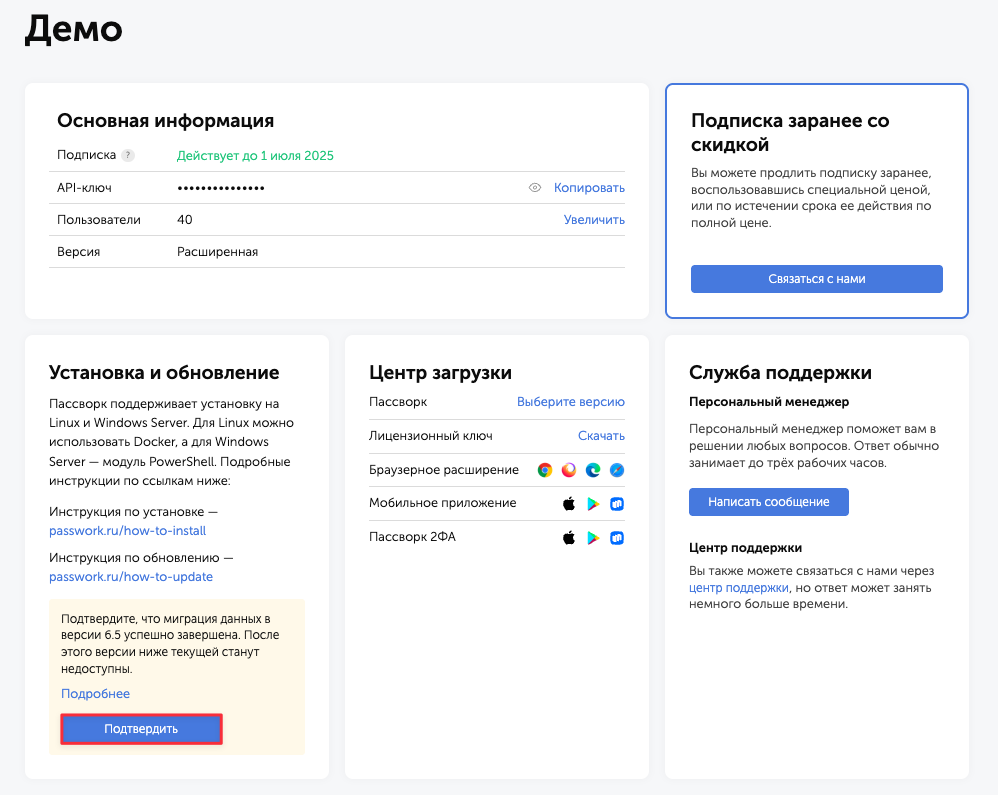This screenshot has width=998, height=795.
Task: Click the API-ключ row label
Action: tap(85, 188)
